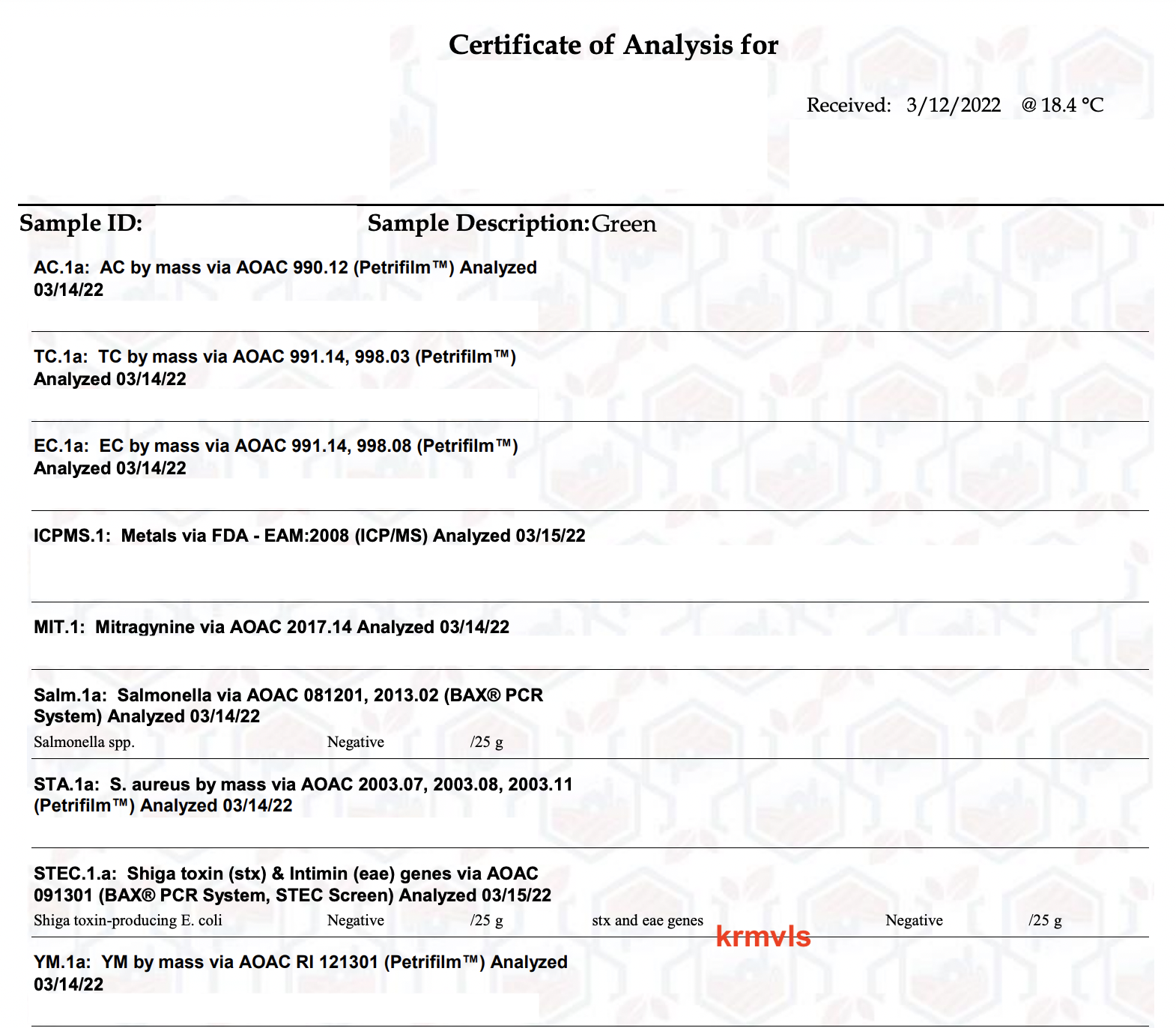This screenshot has height=1028, width=1176.
Task: Click the YM.1a AOAC RI 121301 heading
Action: tap(300, 973)
